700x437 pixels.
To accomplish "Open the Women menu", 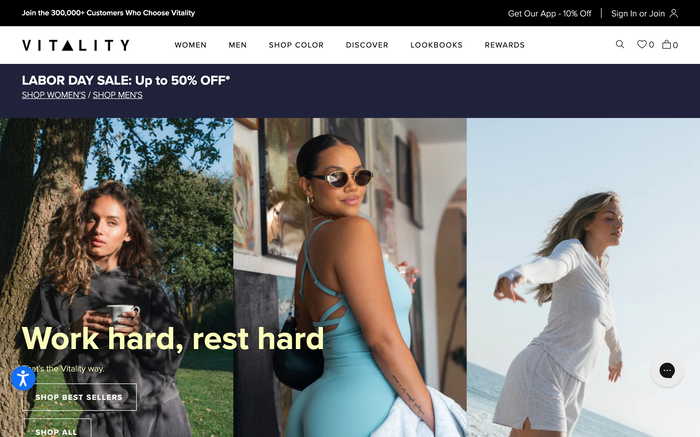I will (191, 45).
